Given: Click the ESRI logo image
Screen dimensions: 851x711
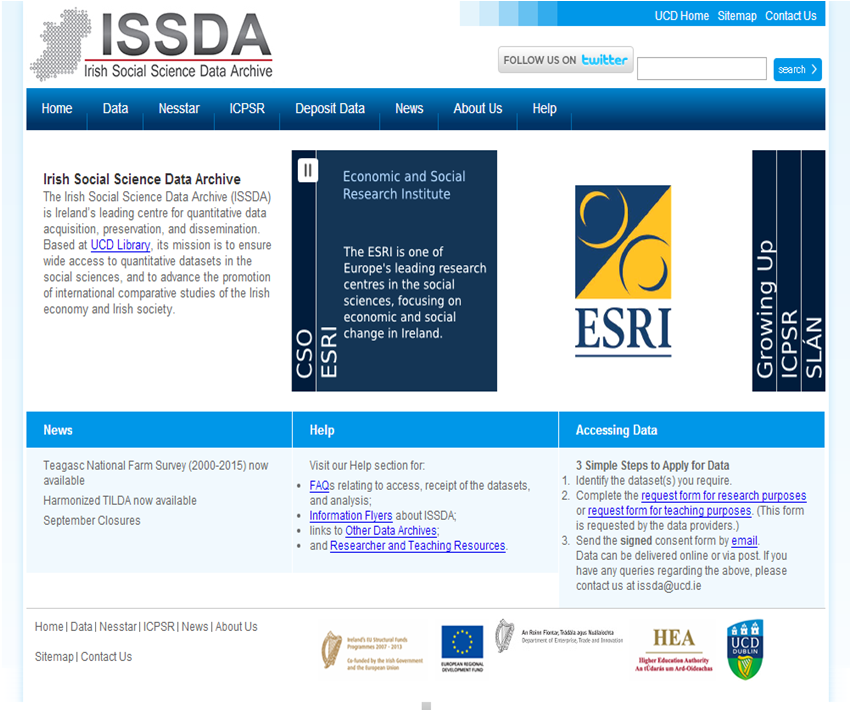Looking at the screenshot, I should pyautogui.click(x=623, y=271).
